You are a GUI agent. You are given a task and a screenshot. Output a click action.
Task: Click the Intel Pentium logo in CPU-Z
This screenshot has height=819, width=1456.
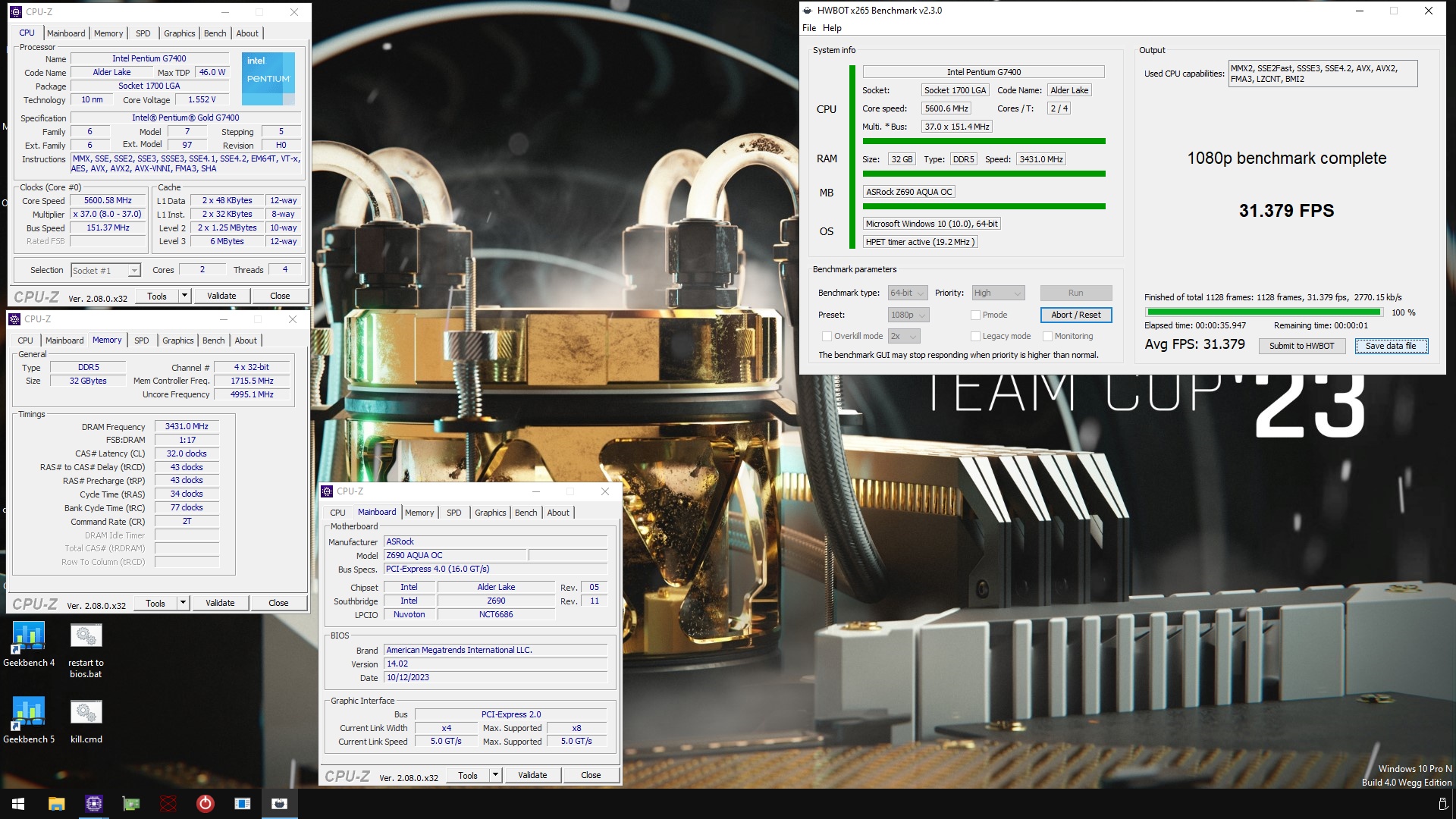(268, 78)
